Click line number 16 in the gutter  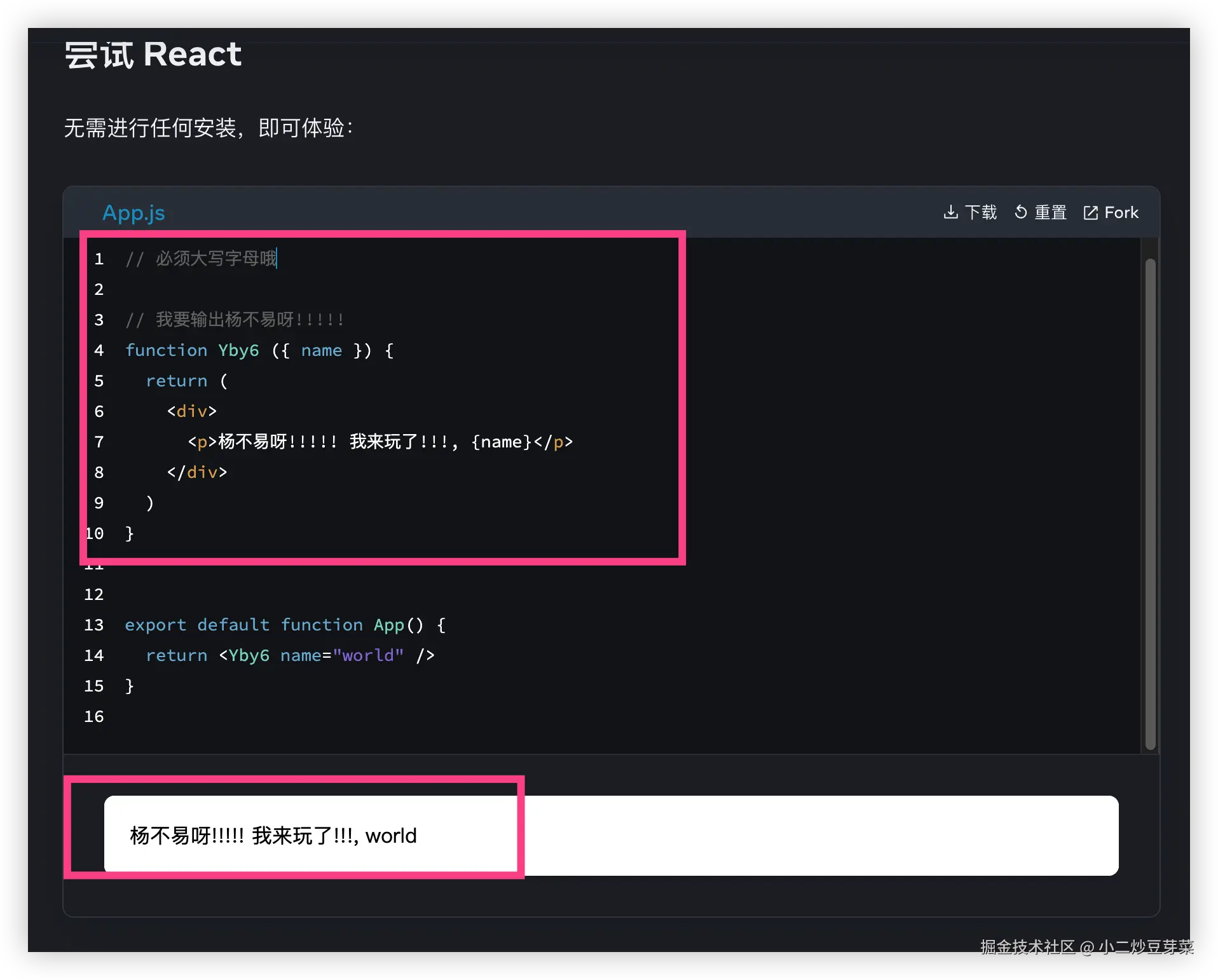[x=94, y=716]
